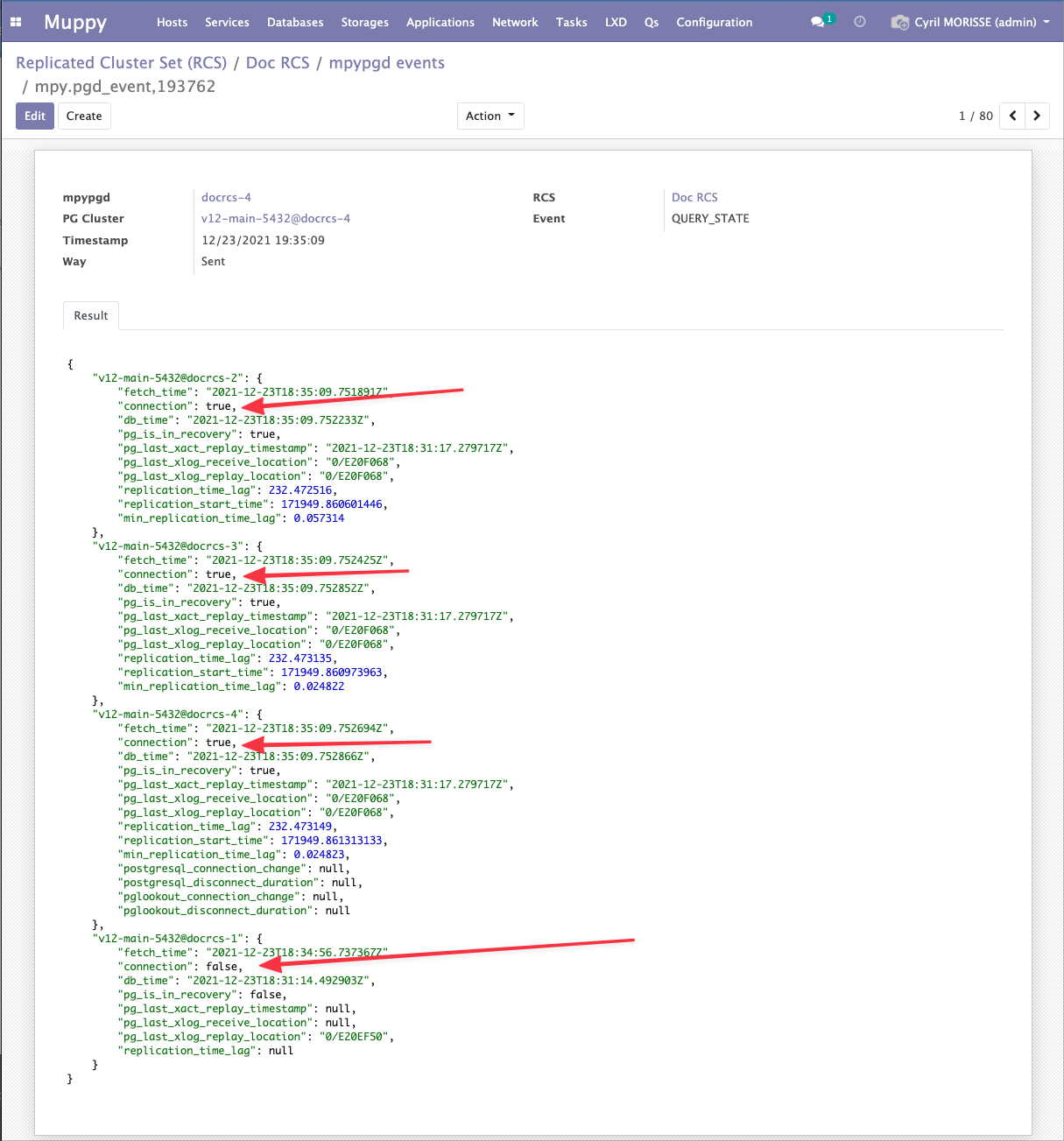Image resolution: width=1064 pixels, height=1141 pixels.
Task: Open the Tasks menu
Action: pos(572,22)
